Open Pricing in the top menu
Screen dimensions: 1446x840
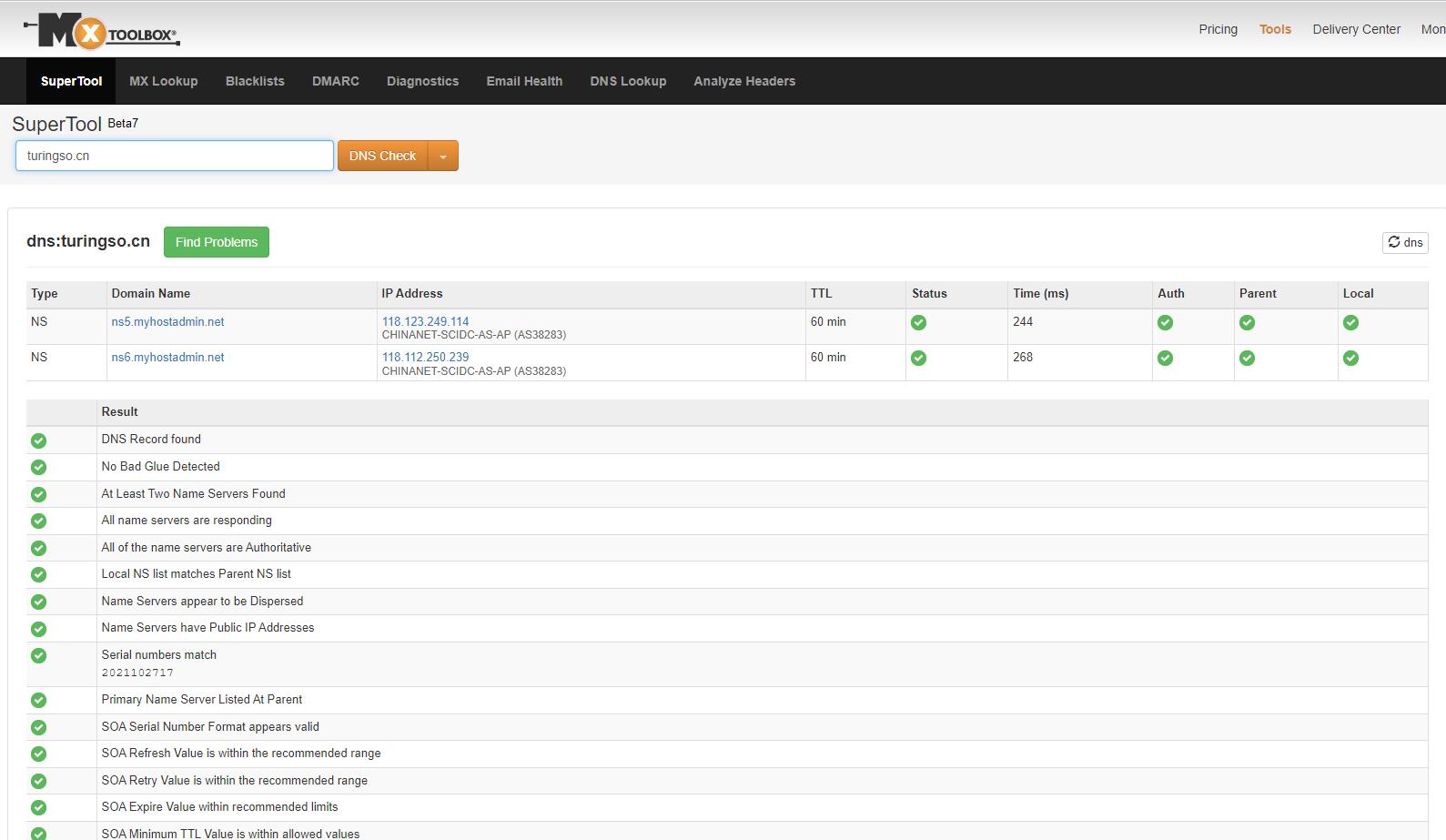(1218, 29)
